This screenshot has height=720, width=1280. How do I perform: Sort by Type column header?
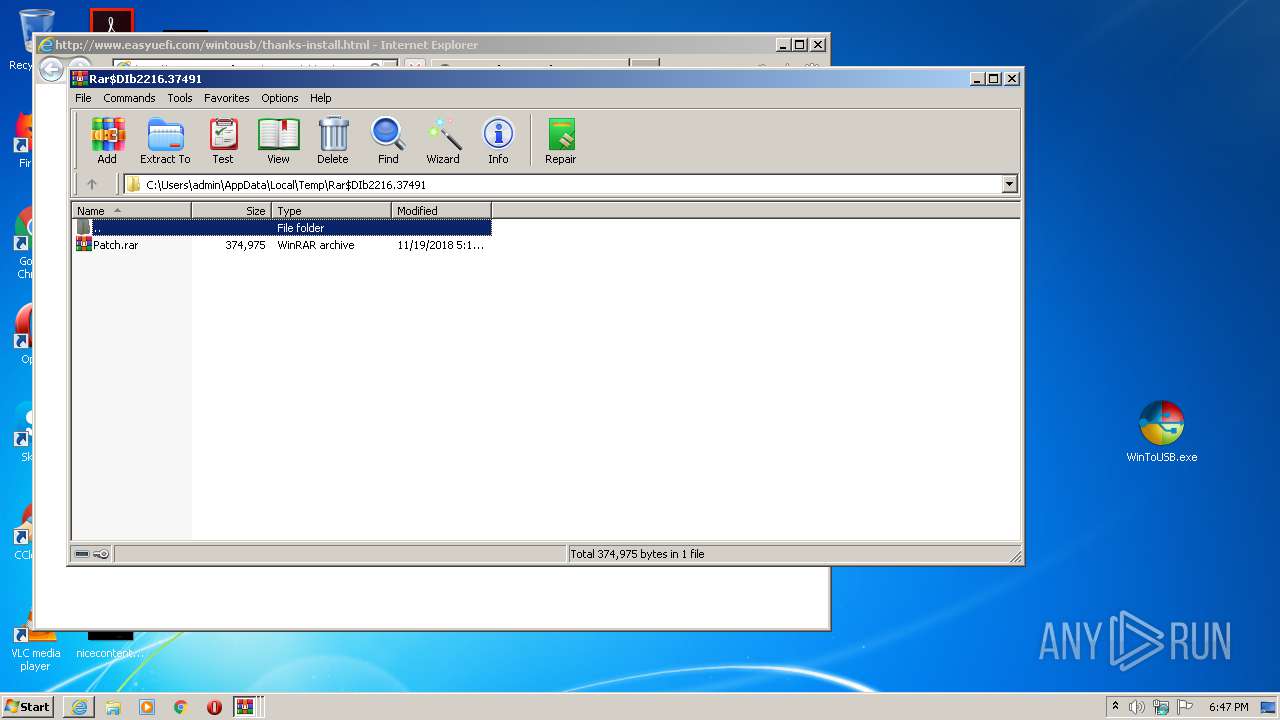click(331, 210)
